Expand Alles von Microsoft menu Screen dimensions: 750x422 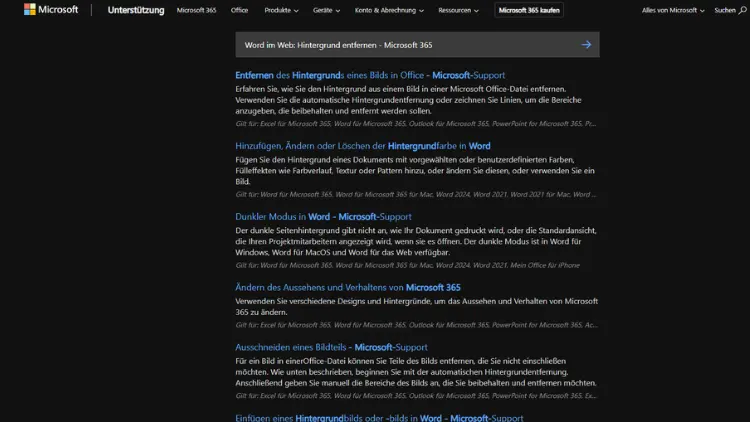673,10
